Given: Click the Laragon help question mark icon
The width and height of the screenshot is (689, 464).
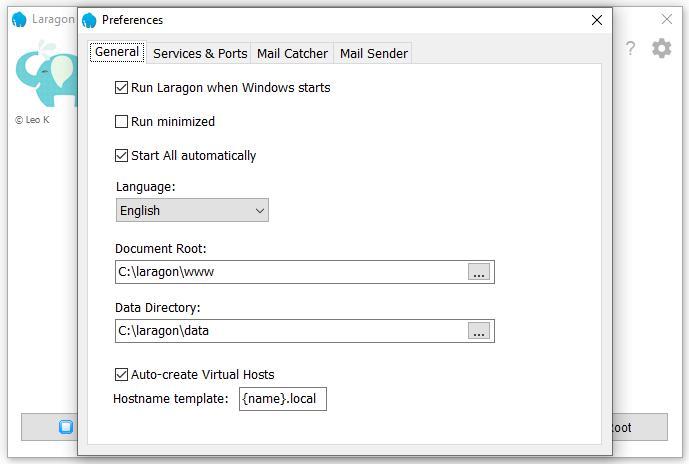Looking at the screenshot, I should (x=630, y=48).
